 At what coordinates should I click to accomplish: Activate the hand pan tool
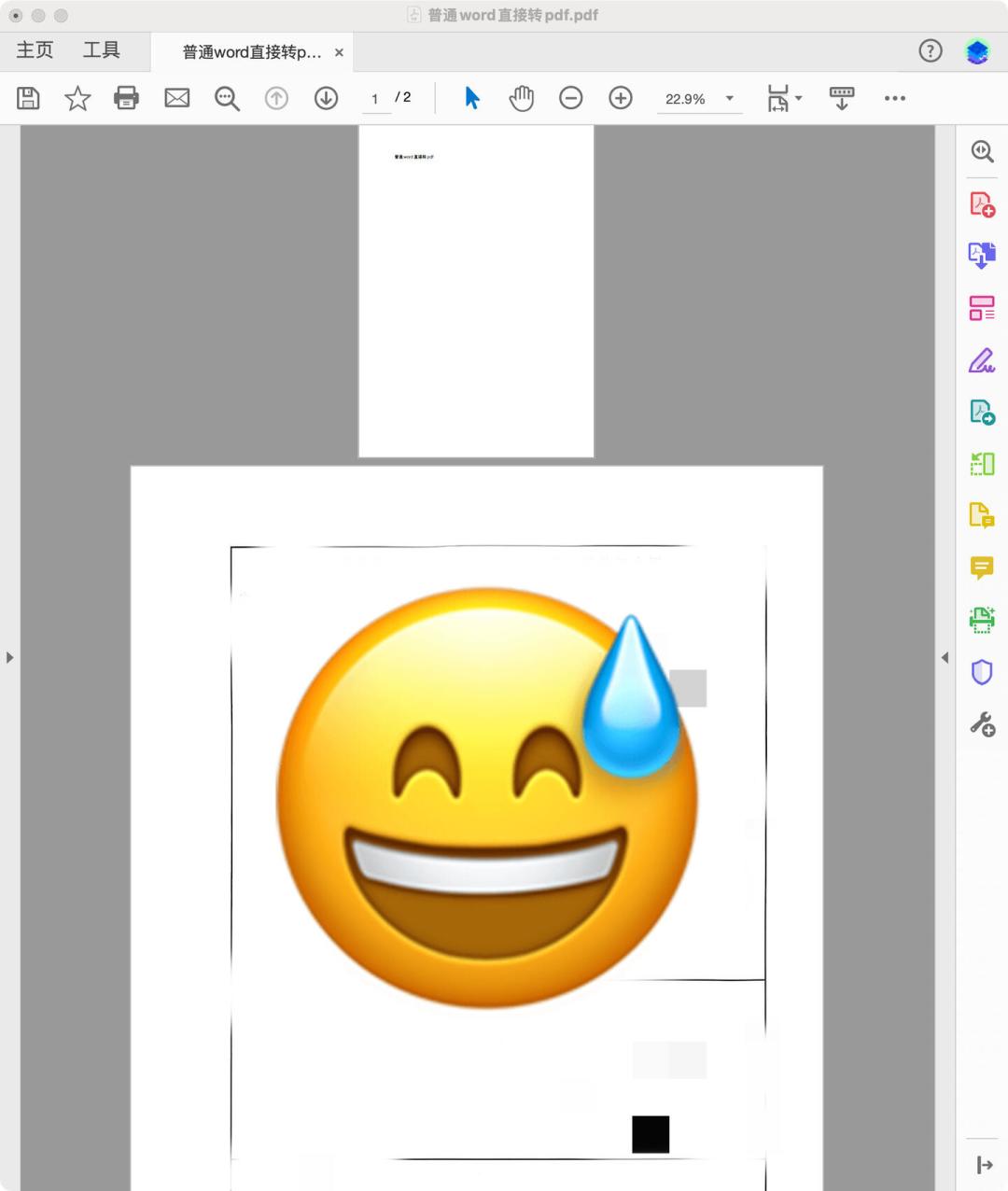522,98
